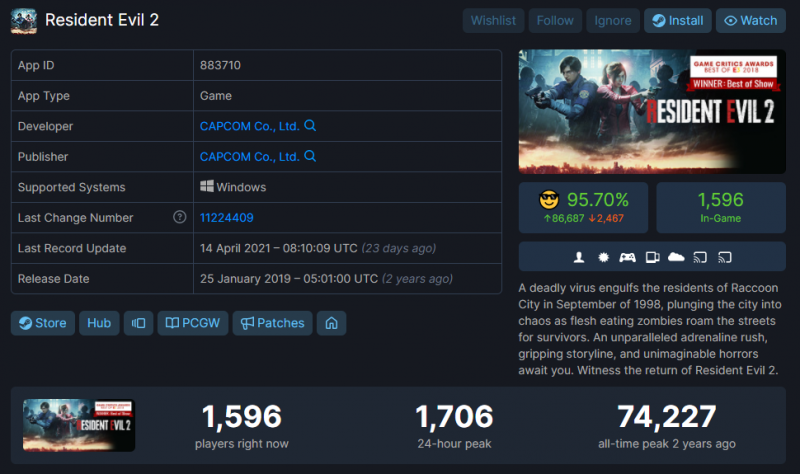Open the Patches page
Viewport: 800px width, 474px height.
[272, 323]
